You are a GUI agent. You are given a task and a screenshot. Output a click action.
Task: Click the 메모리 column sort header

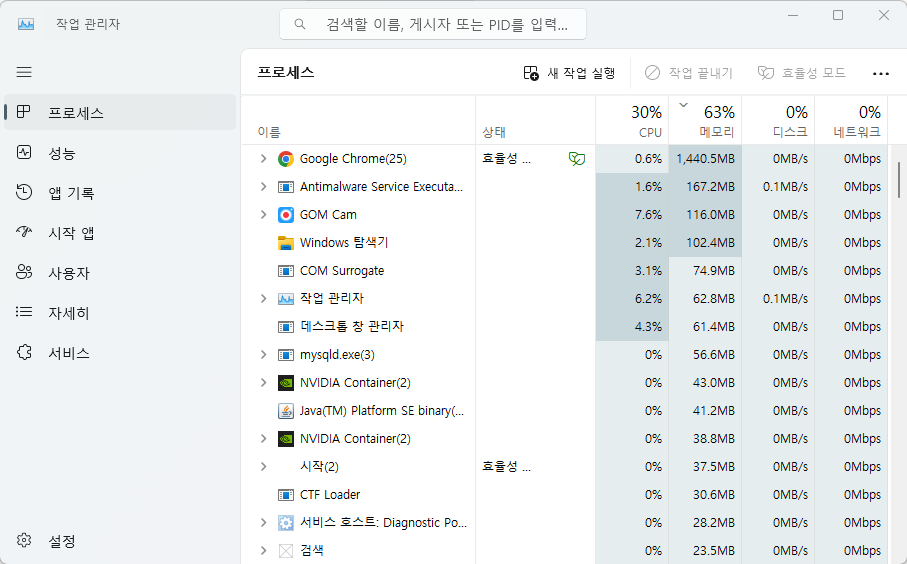(705, 120)
